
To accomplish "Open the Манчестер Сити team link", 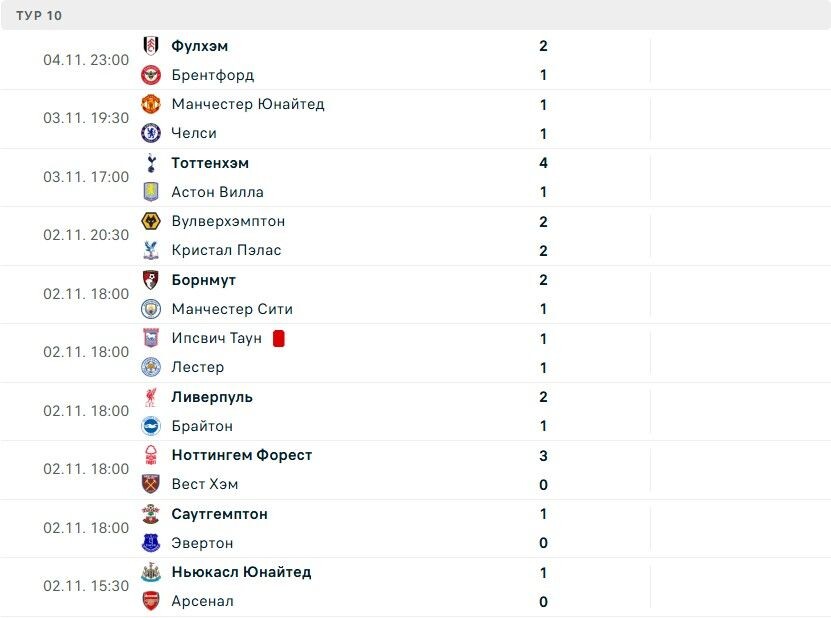I will [232, 309].
